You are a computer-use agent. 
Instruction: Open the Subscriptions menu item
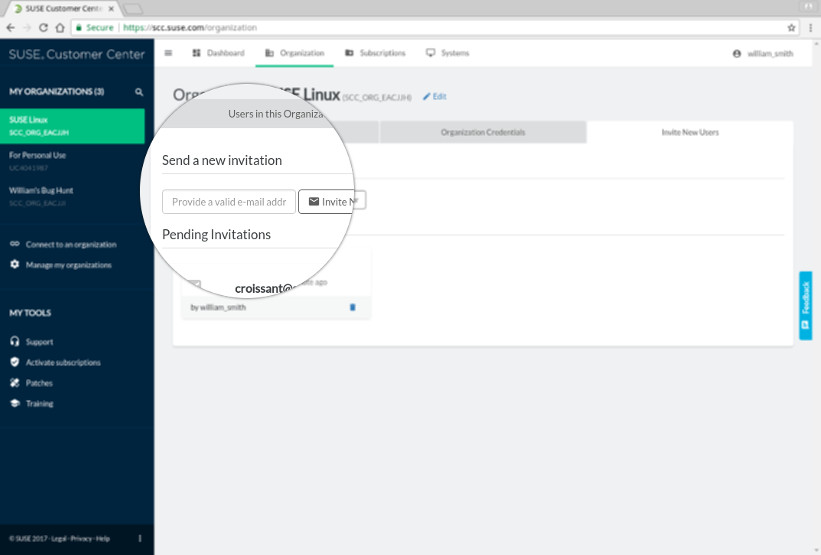(375, 53)
